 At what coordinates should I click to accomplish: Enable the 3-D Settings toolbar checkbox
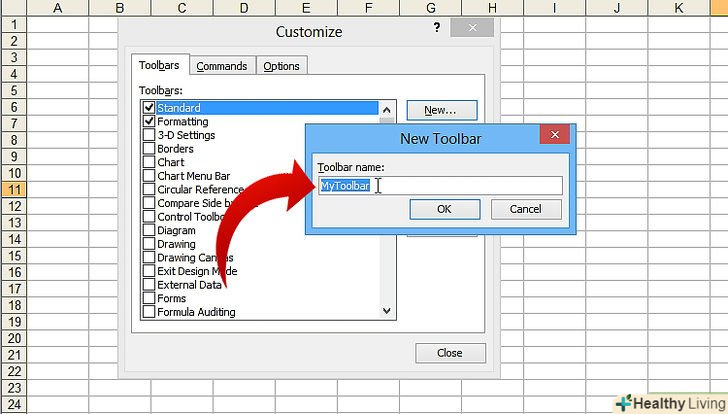point(149,135)
